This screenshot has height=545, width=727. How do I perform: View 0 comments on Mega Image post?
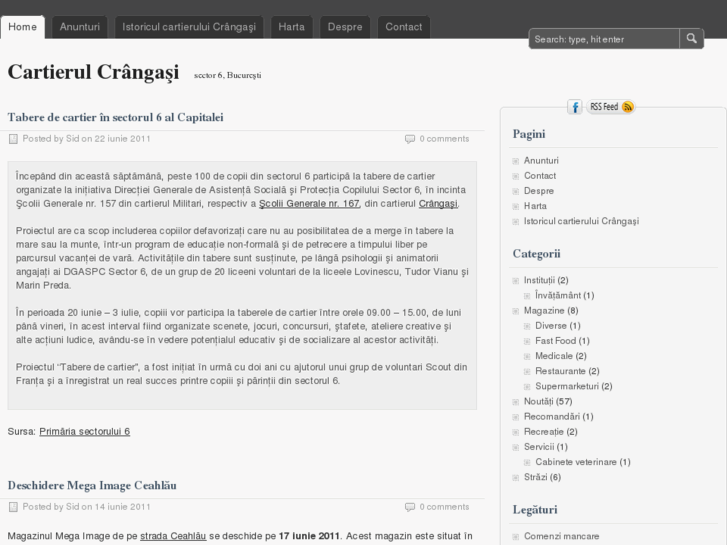[x=444, y=507]
